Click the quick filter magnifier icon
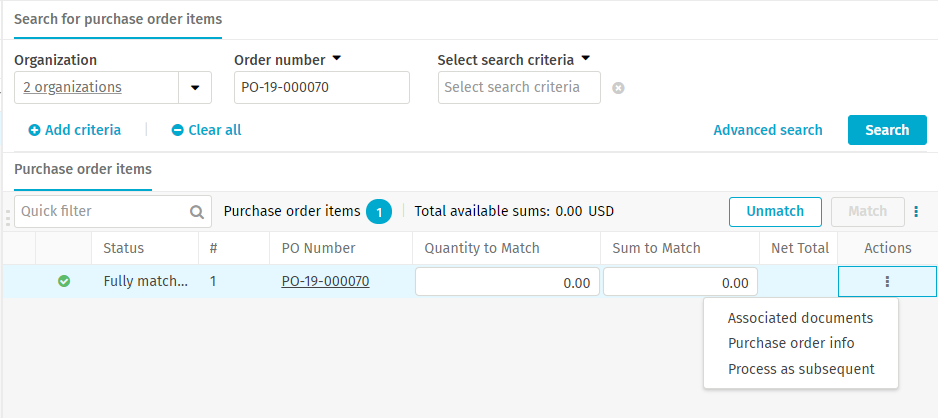 click(197, 212)
